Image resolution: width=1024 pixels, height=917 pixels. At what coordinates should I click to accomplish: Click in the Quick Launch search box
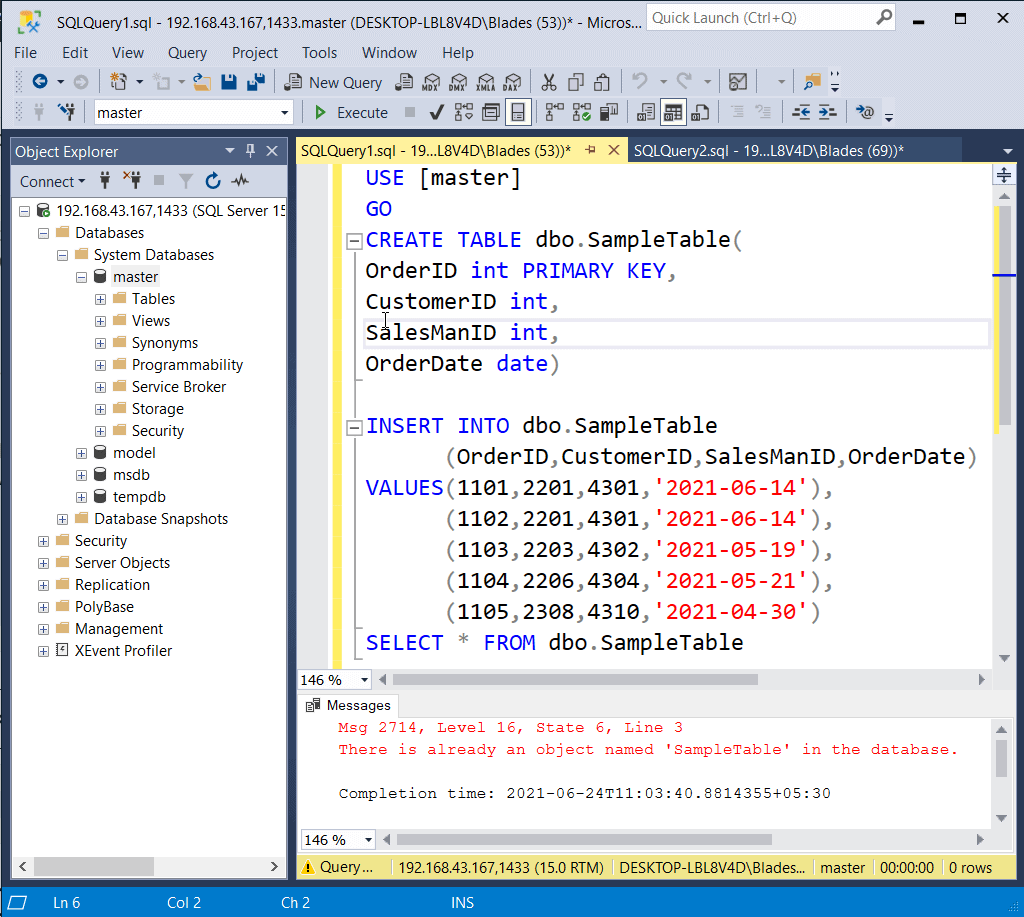pyautogui.click(x=760, y=17)
